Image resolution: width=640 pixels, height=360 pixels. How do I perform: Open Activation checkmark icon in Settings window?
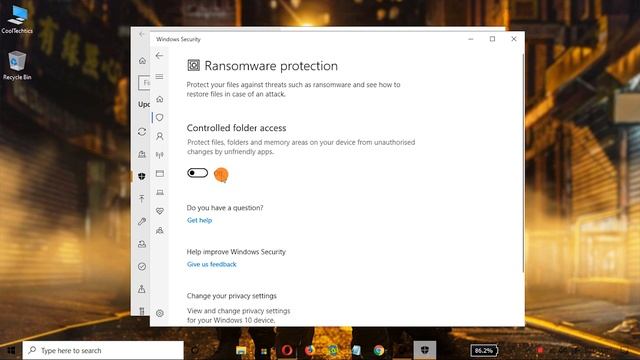pyautogui.click(x=142, y=267)
